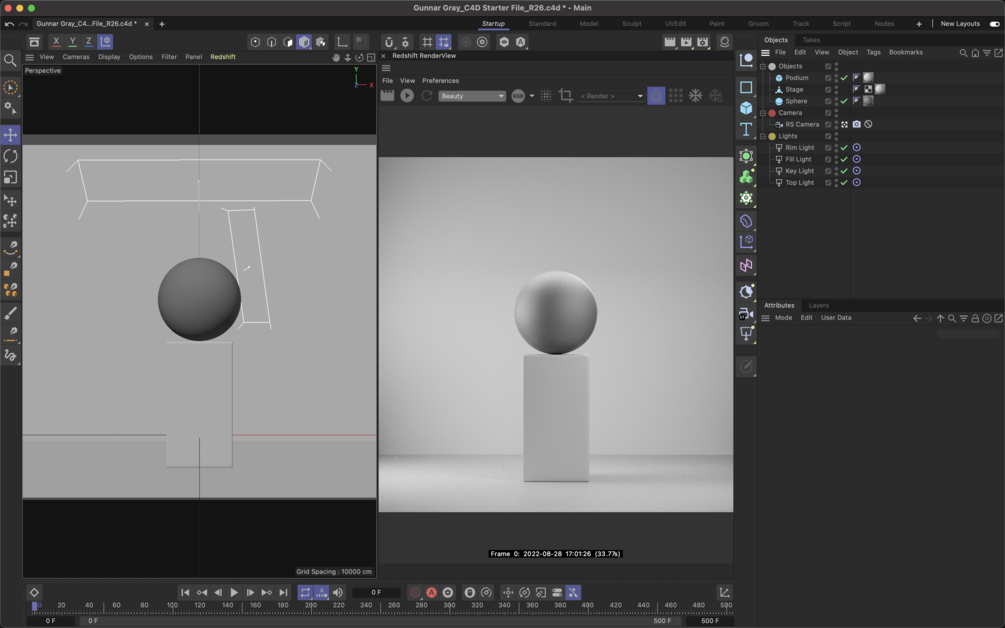Click the current frame 0 F field
This screenshot has height=628, width=1005.
[376, 592]
